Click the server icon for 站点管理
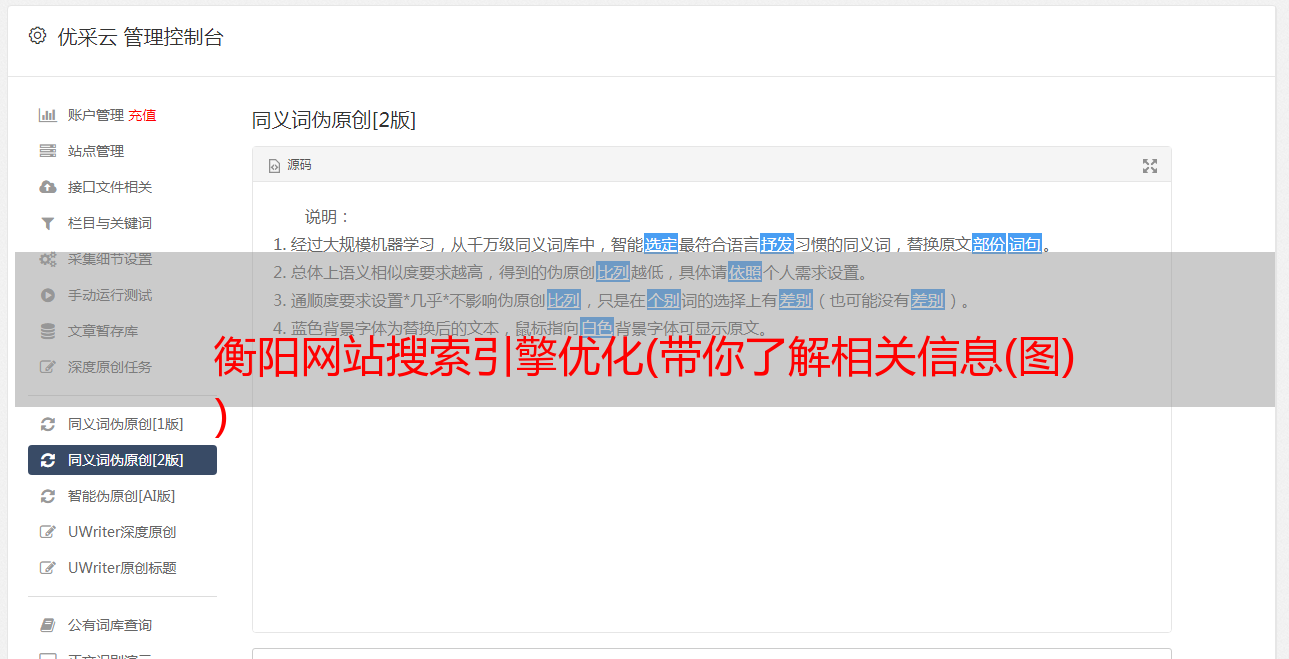1289x659 pixels. [x=47, y=151]
